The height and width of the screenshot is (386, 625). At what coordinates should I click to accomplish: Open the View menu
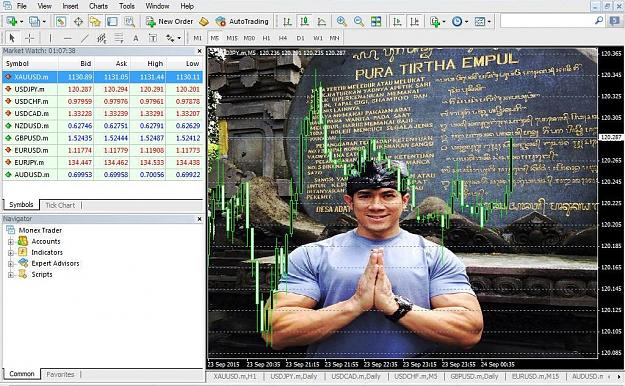(44, 6)
